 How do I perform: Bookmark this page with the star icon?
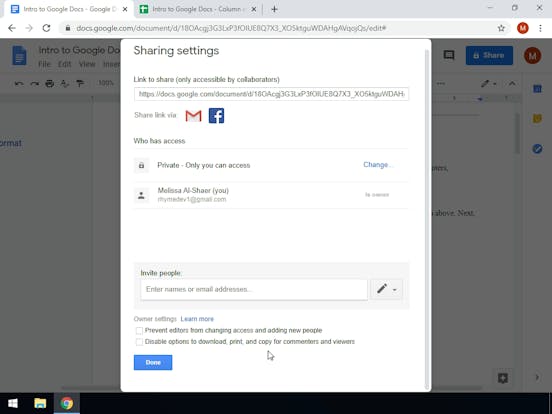click(x=501, y=28)
